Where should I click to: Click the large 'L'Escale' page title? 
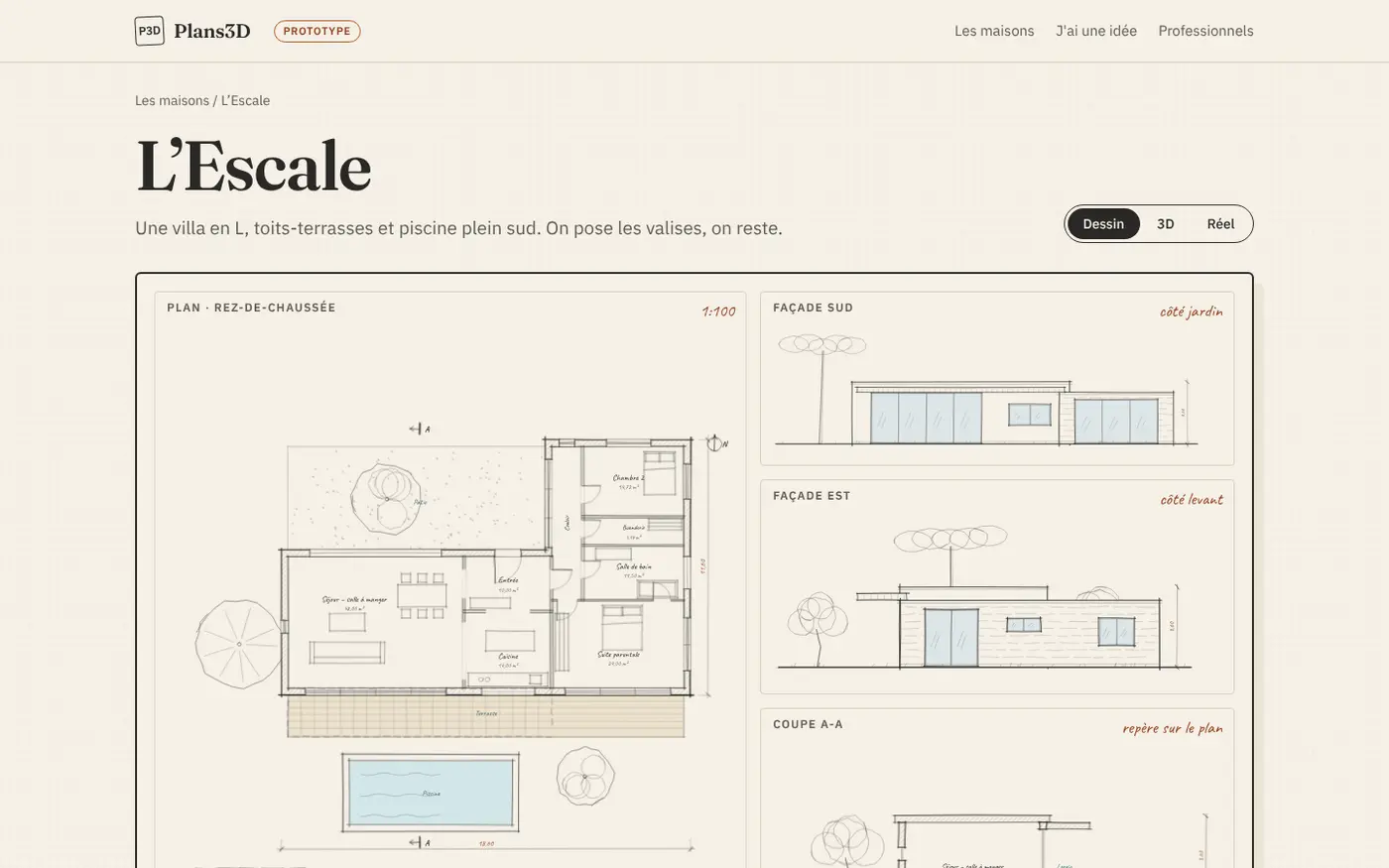click(253, 166)
